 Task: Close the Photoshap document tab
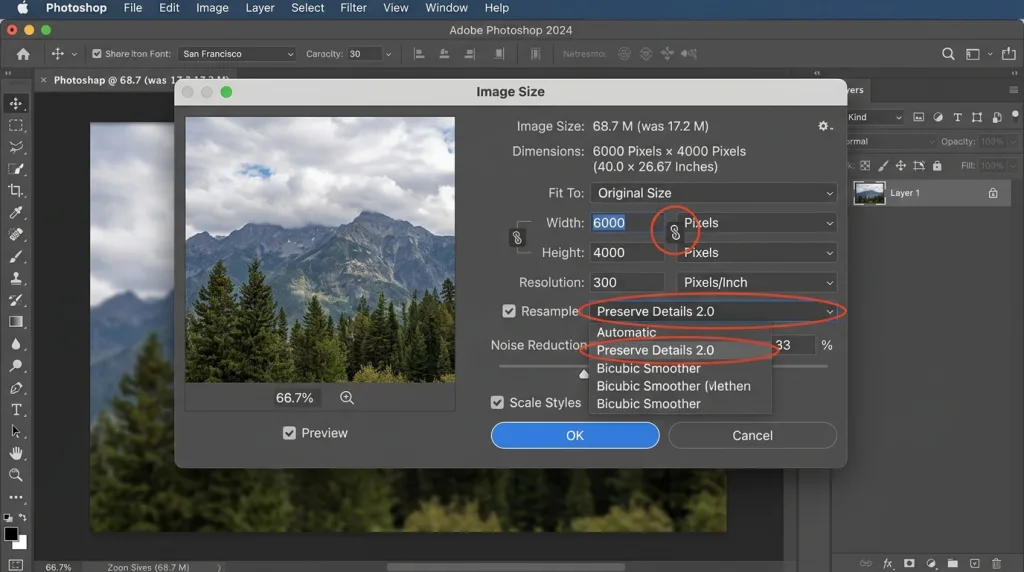pos(43,80)
